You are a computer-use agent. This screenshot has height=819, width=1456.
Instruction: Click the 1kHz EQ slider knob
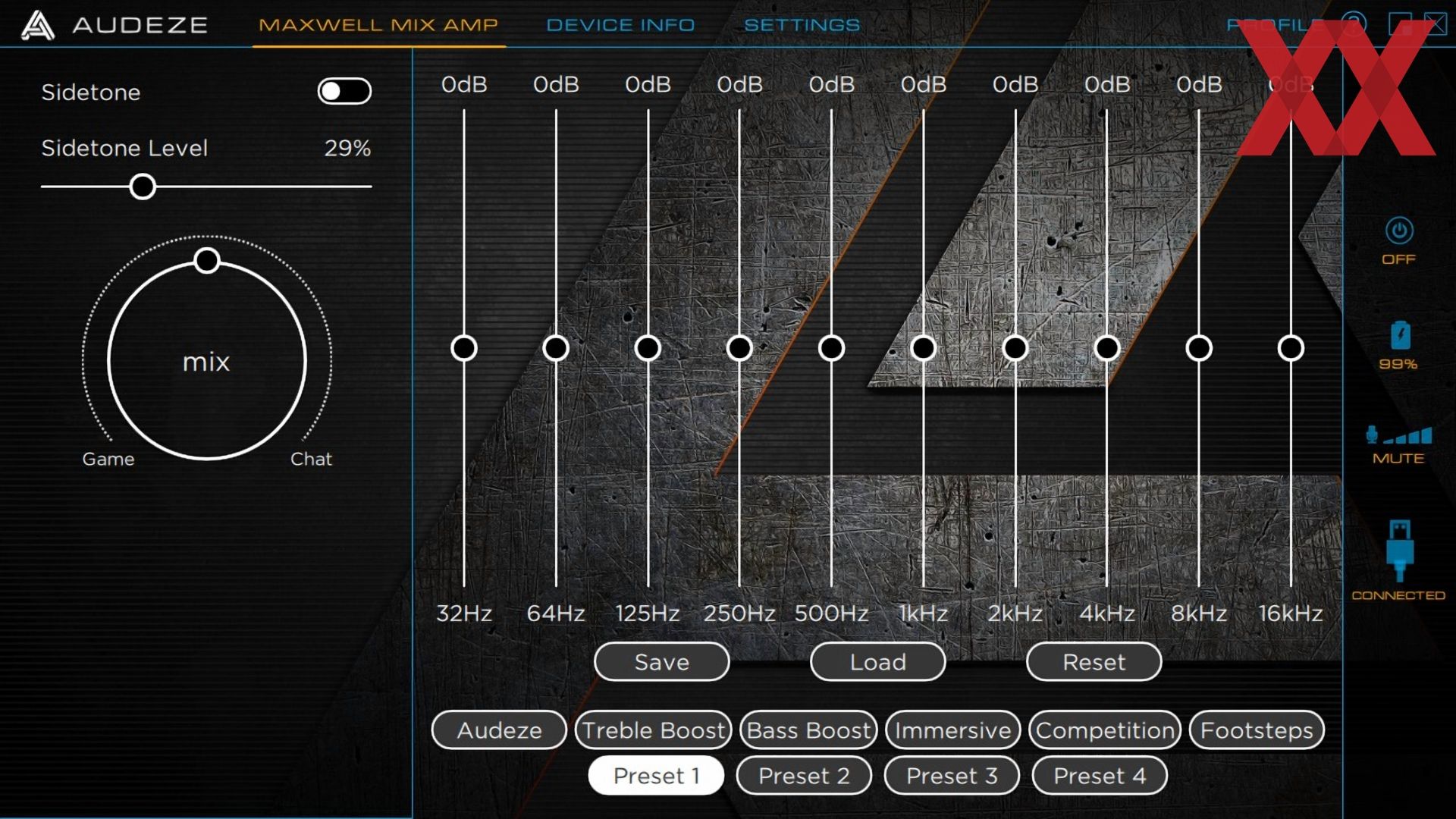point(924,348)
